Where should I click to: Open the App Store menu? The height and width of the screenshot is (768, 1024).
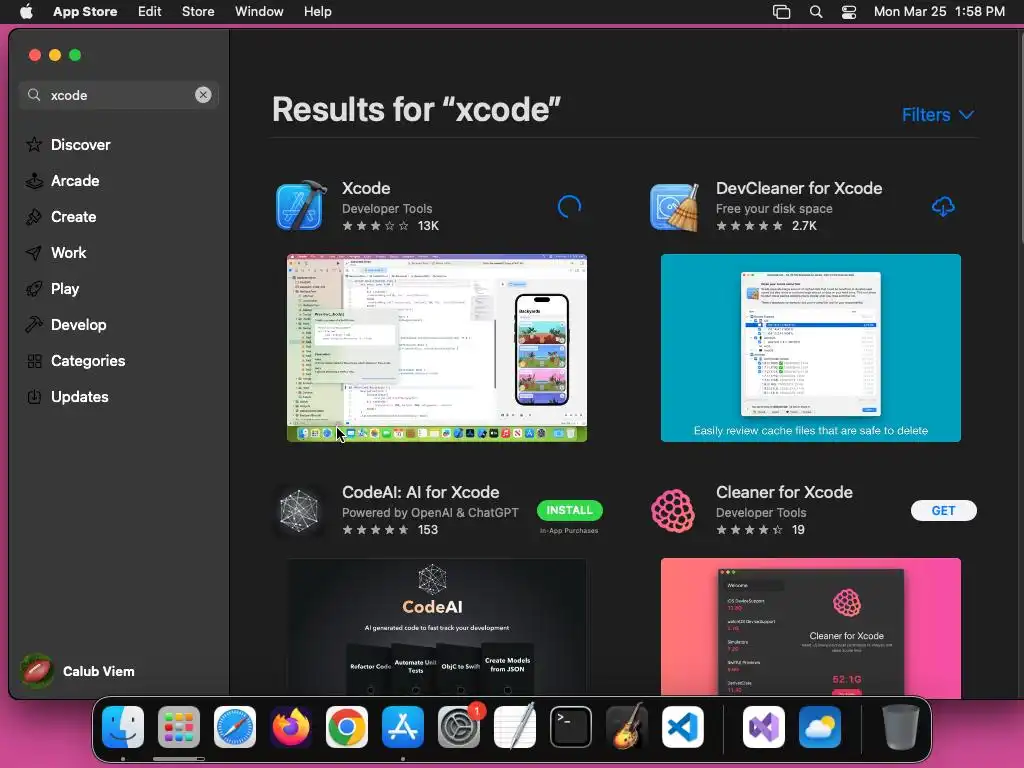[85, 11]
